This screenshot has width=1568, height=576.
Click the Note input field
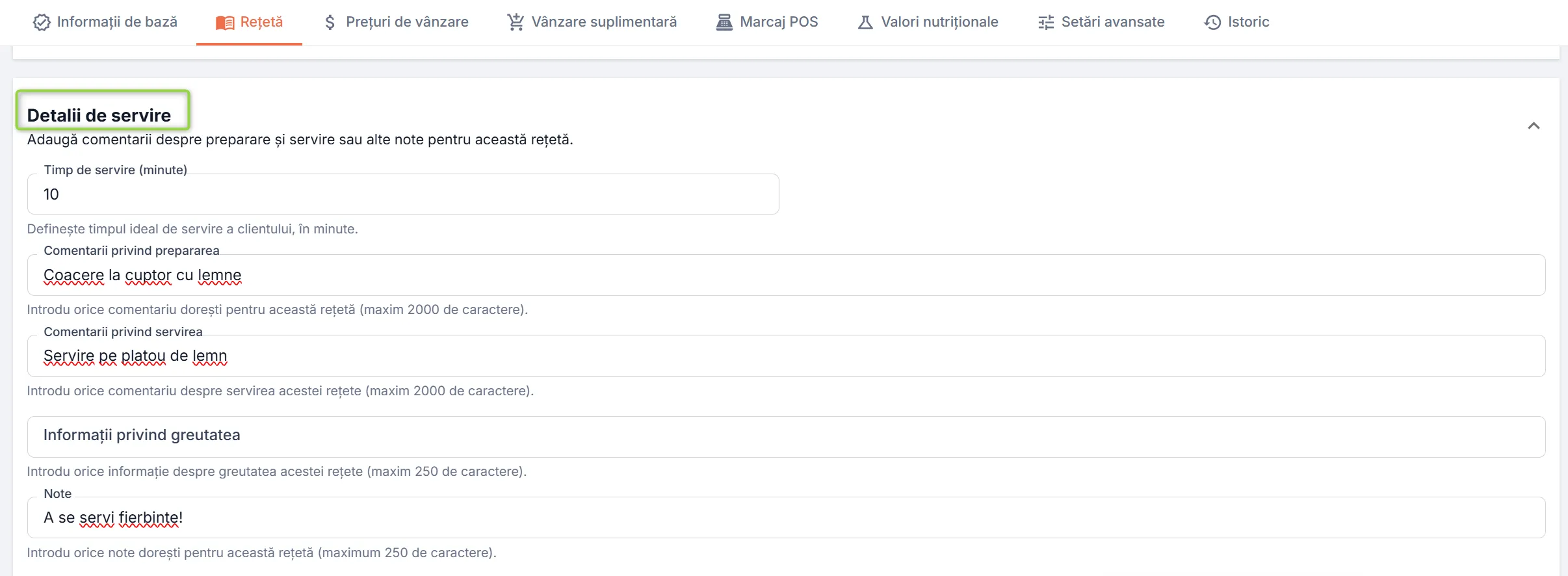[x=786, y=517]
